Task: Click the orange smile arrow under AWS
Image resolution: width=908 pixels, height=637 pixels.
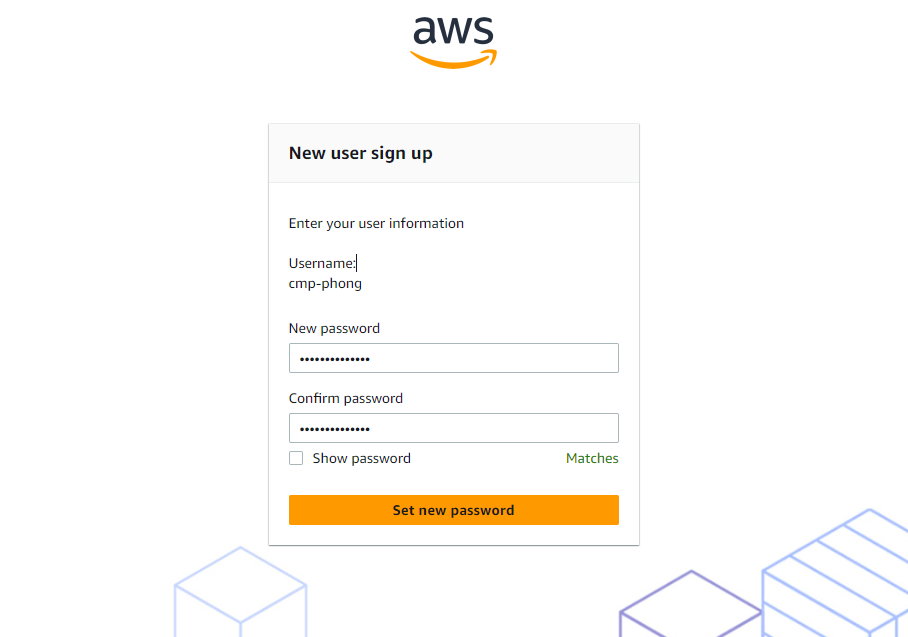Action: [x=453, y=61]
